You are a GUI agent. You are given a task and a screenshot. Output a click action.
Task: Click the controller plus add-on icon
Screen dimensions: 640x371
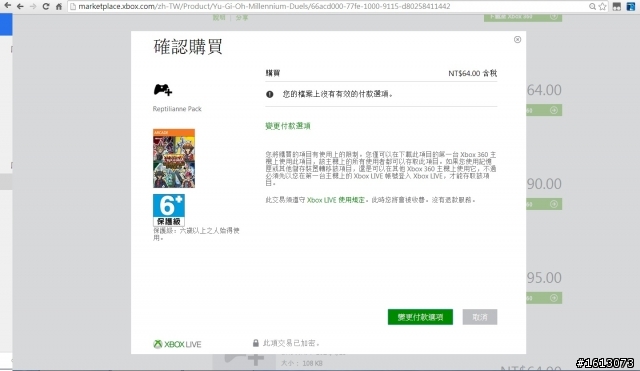(x=163, y=90)
